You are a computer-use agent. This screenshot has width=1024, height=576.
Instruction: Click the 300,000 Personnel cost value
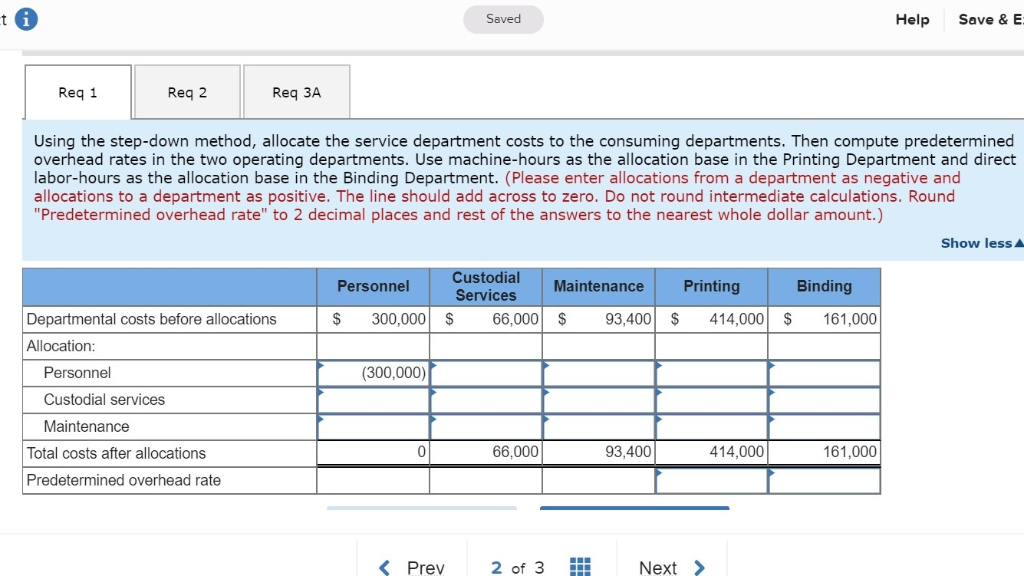coord(398,319)
